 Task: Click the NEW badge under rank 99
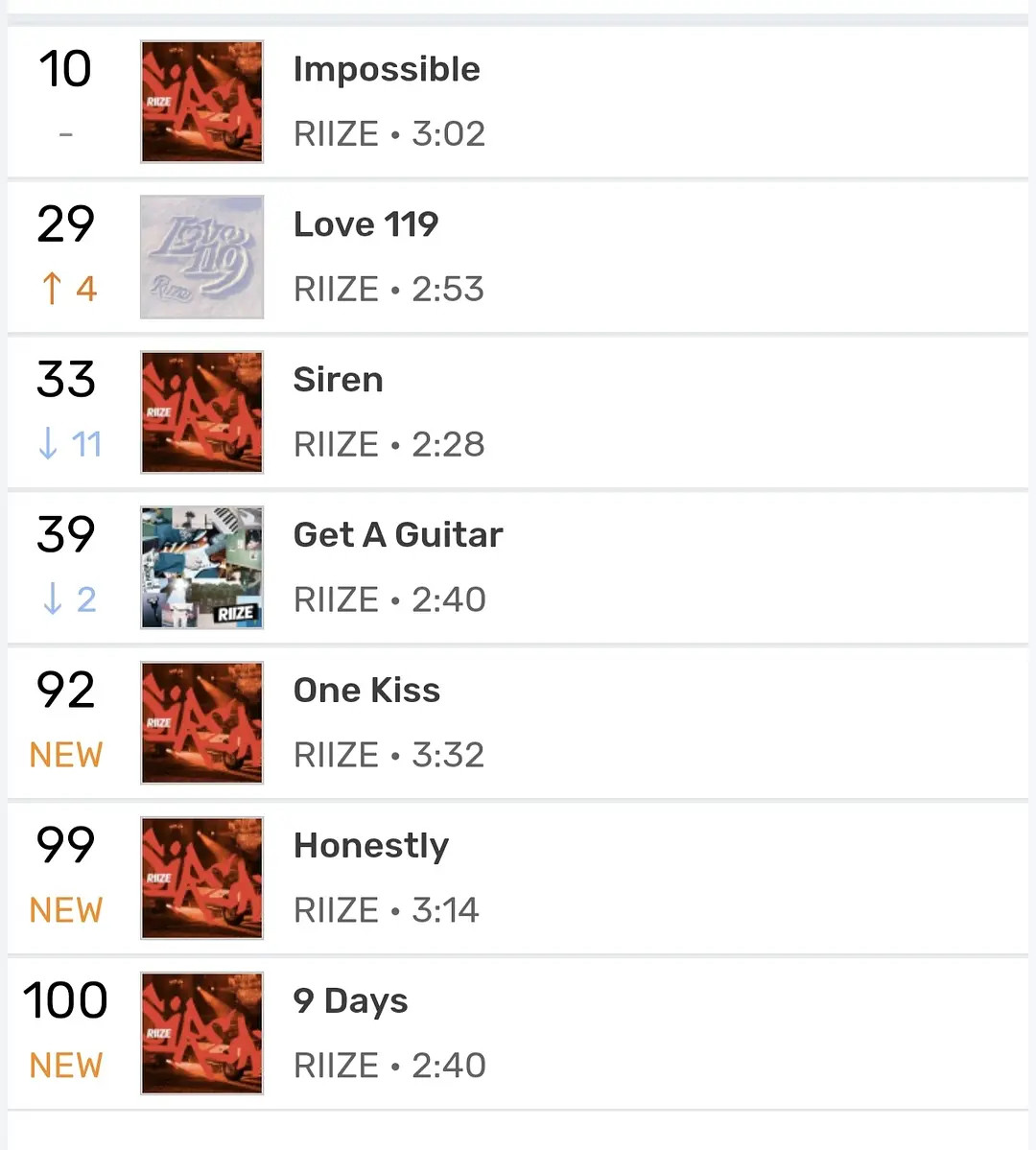pos(66,910)
